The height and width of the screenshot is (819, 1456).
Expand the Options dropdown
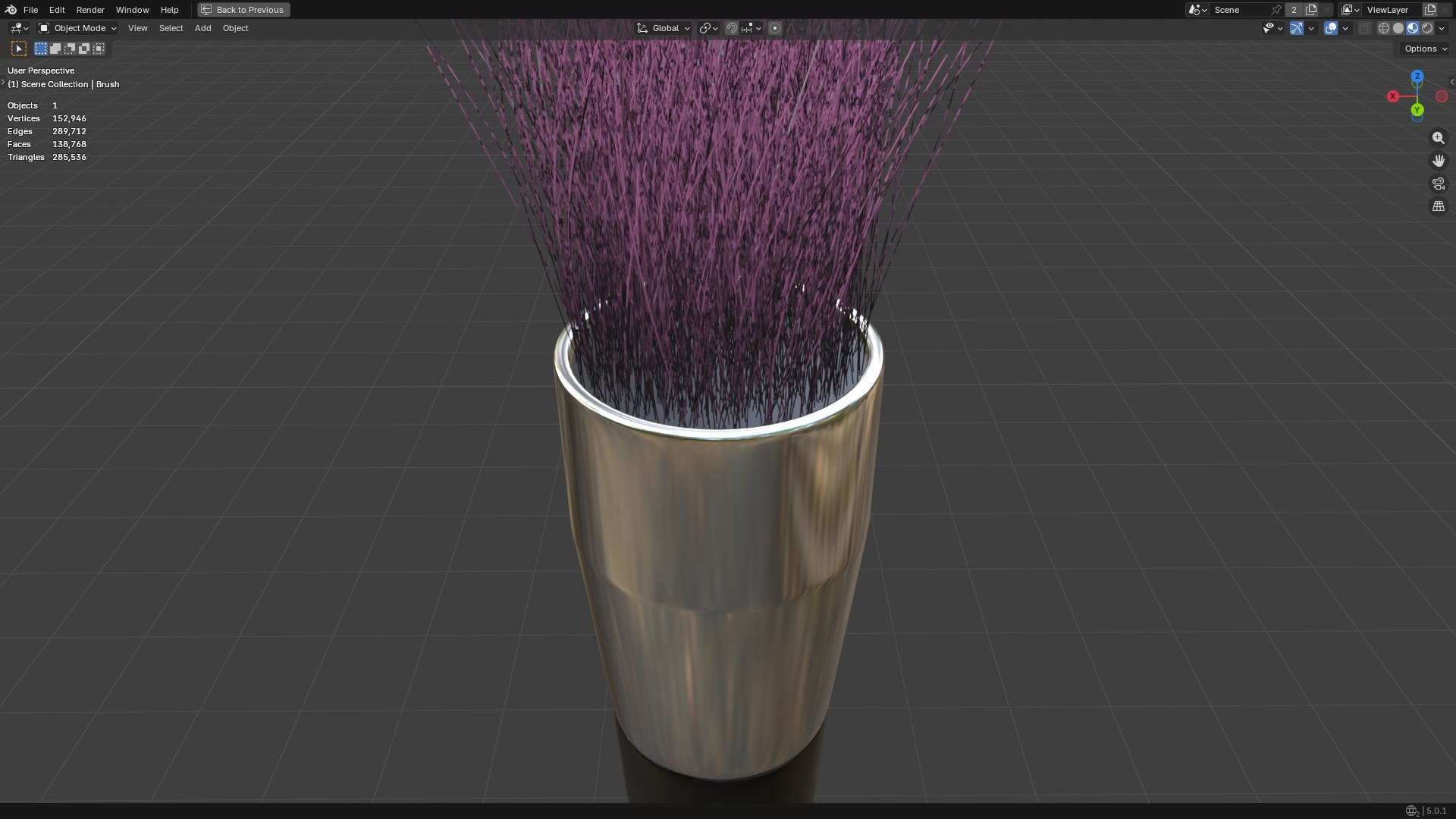1425,49
